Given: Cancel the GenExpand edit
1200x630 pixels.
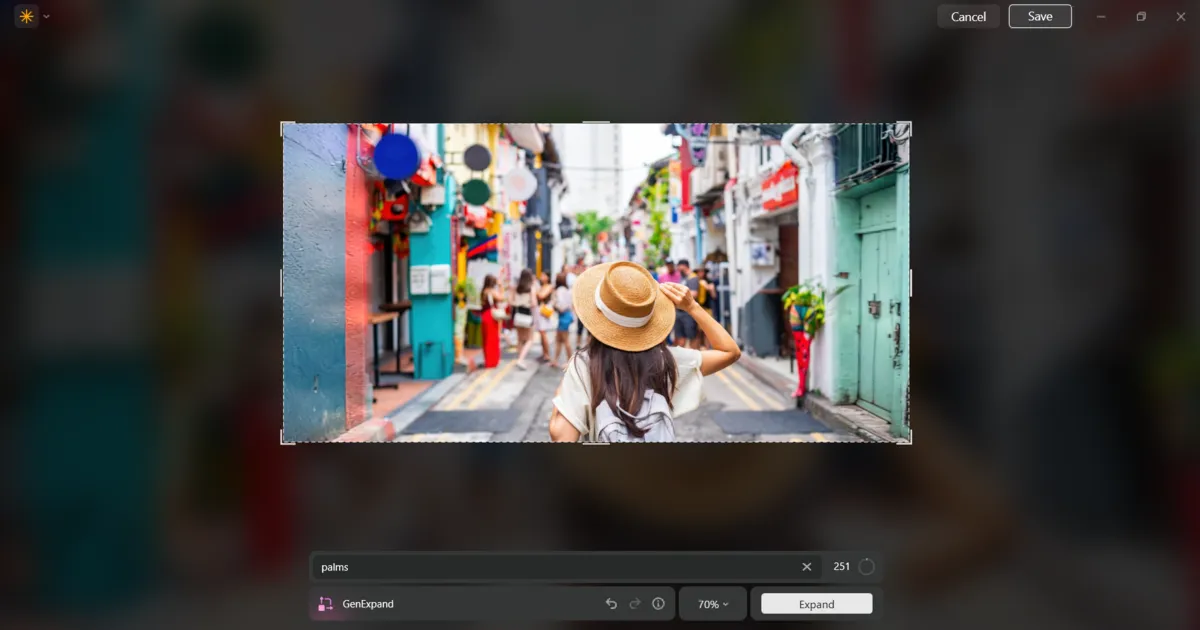Looking at the screenshot, I should pos(967,16).
